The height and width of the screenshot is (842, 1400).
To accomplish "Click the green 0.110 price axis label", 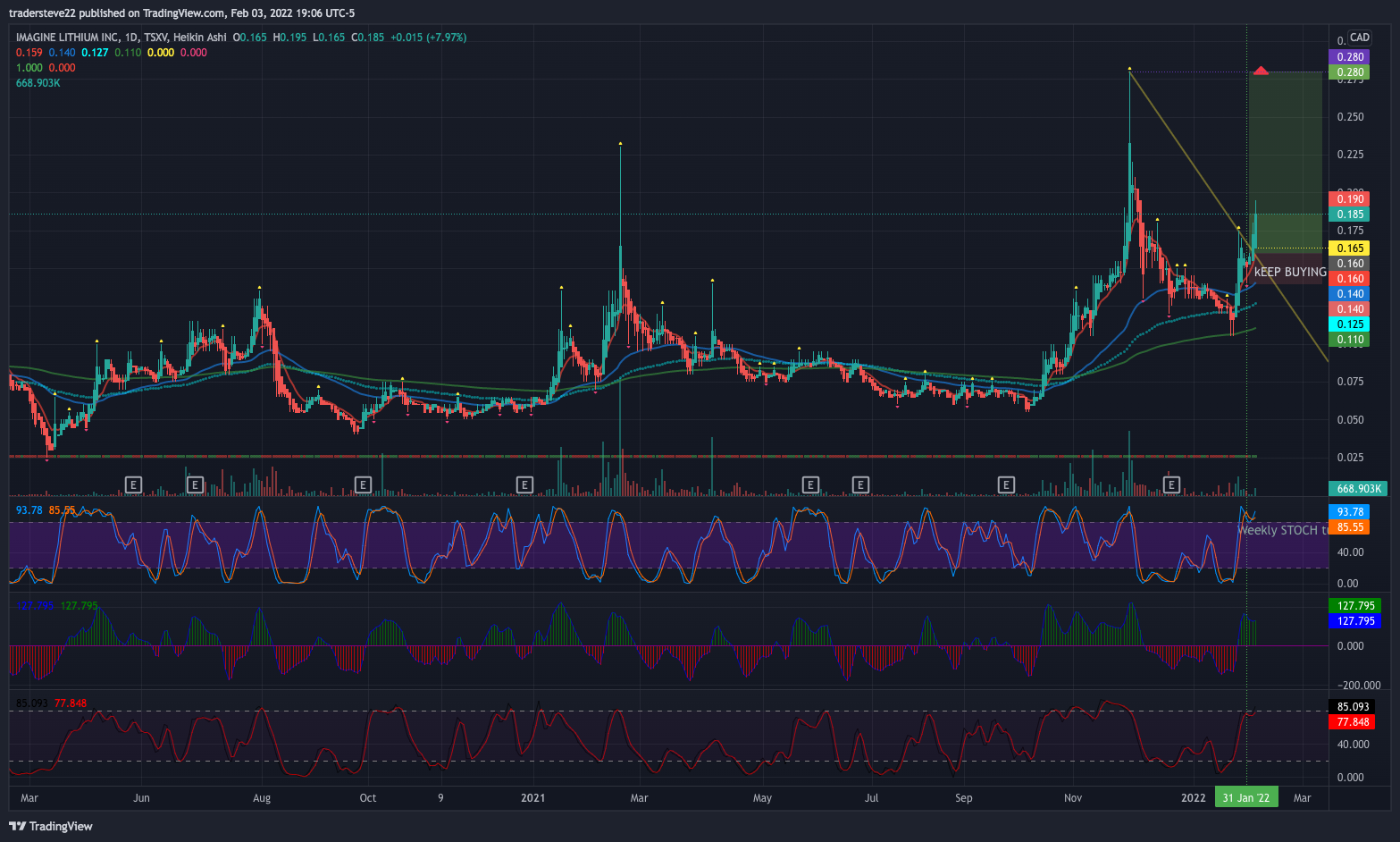I will [1349, 339].
